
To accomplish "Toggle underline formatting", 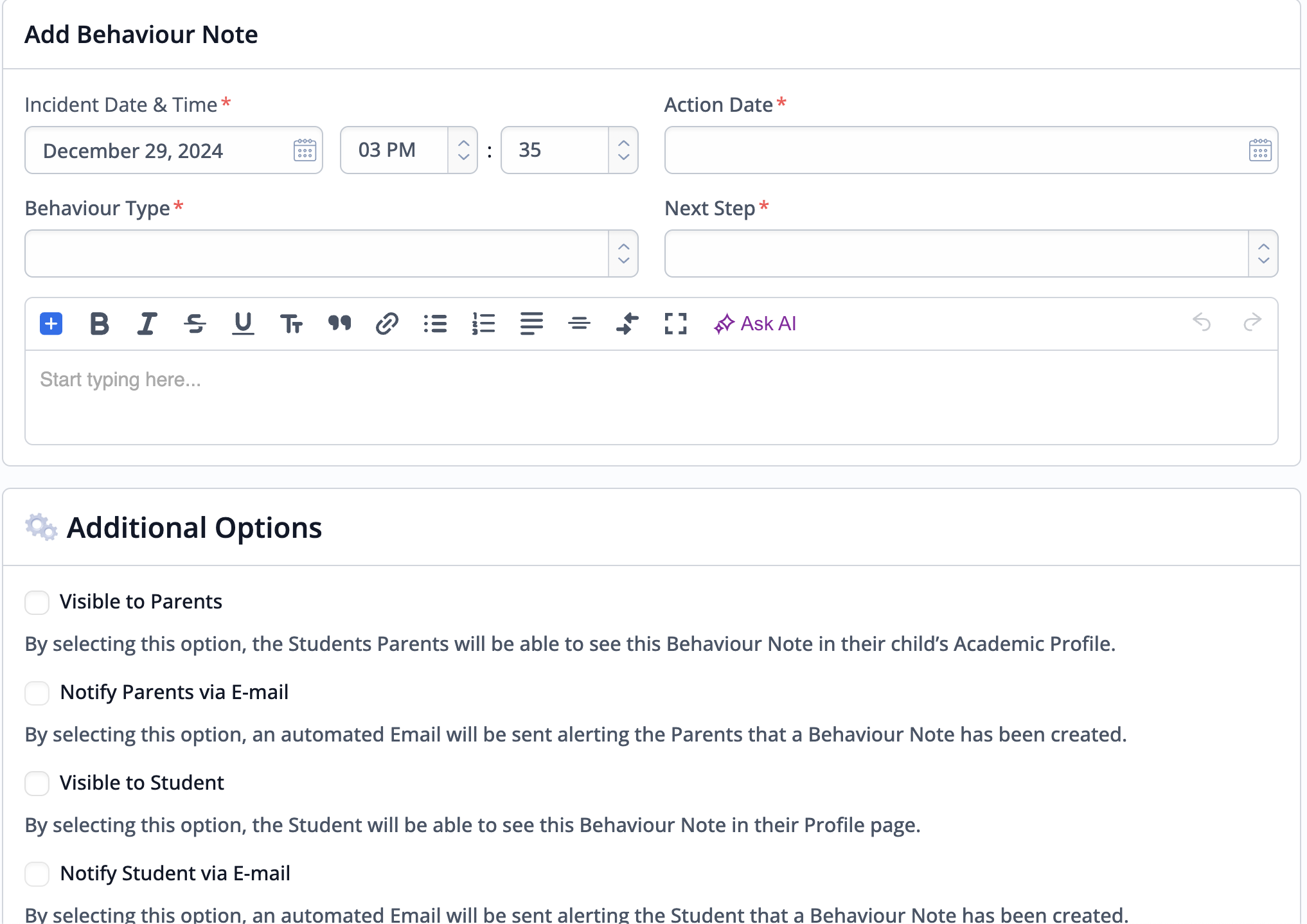I will tap(243, 323).
